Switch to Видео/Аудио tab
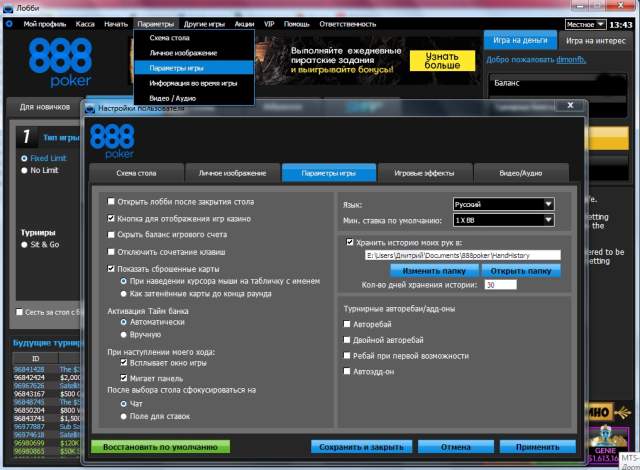Viewport: 640px width, 470px height. click(521, 173)
